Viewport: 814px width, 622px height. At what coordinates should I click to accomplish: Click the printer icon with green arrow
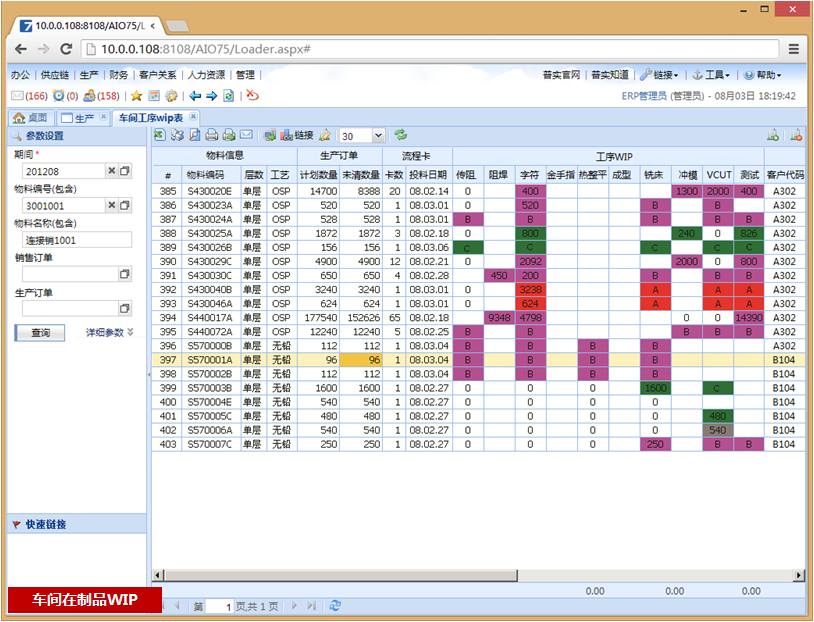[229, 135]
